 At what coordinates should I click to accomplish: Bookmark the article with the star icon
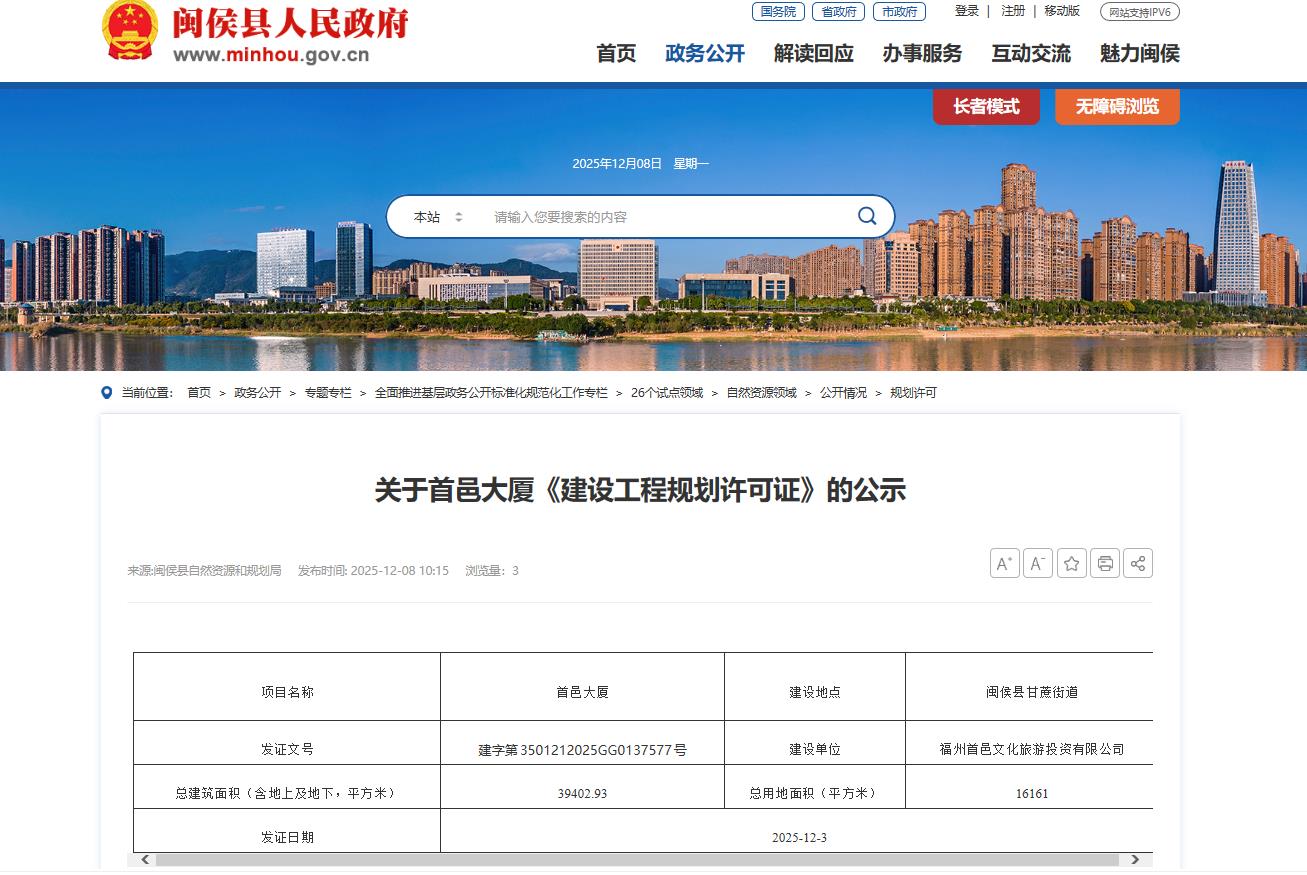(x=1071, y=564)
